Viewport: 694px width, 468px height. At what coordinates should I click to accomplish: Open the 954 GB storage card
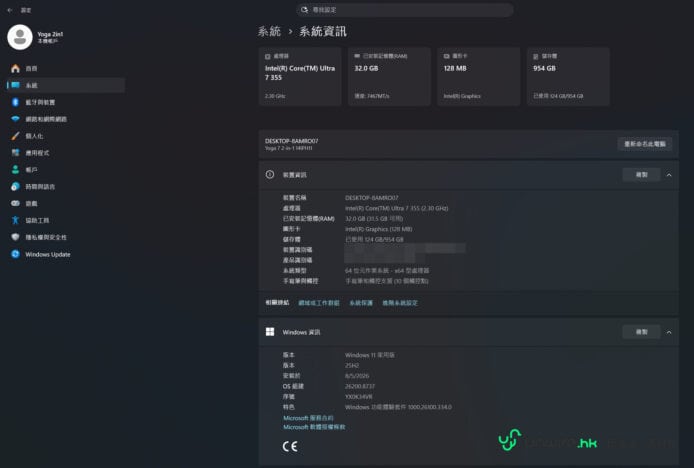(x=568, y=77)
